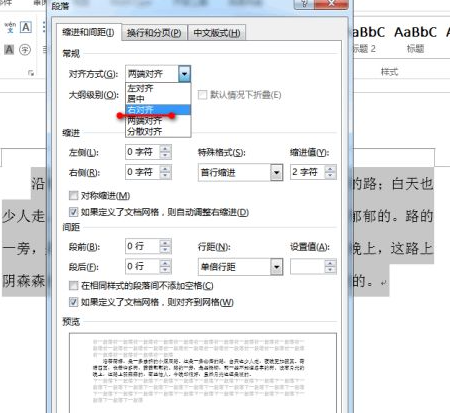Apply the 标题 style in Word
The width and height of the screenshot is (450, 413).
pyautogui.click(x=415, y=39)
